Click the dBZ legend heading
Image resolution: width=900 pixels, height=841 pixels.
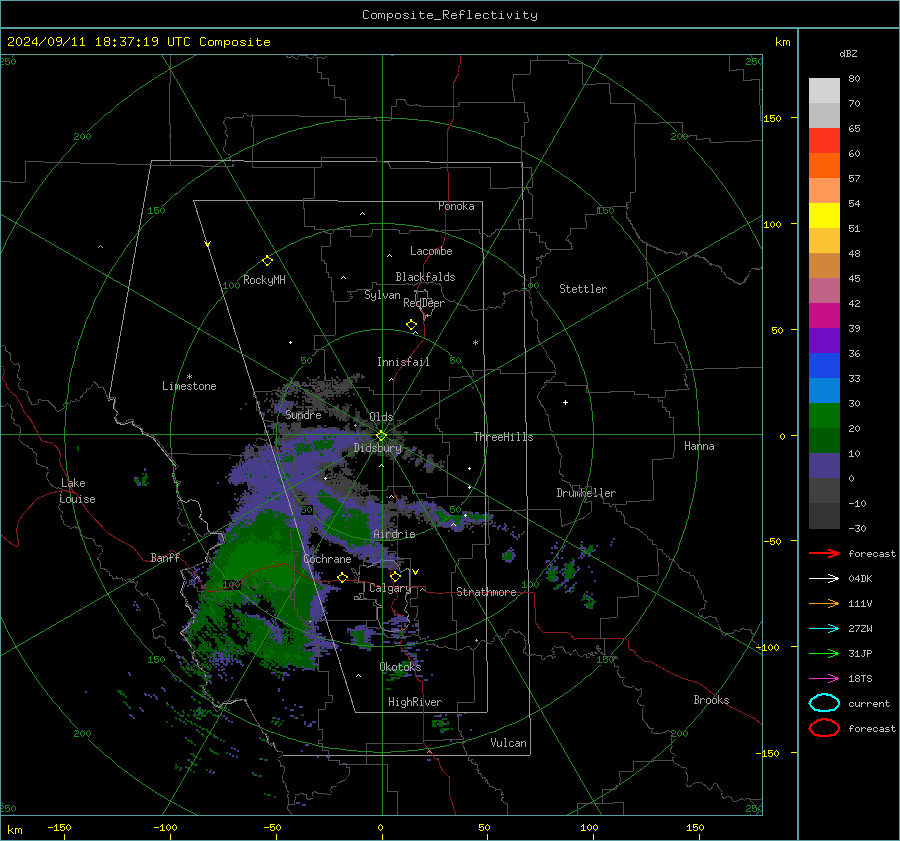click(848, 54)
